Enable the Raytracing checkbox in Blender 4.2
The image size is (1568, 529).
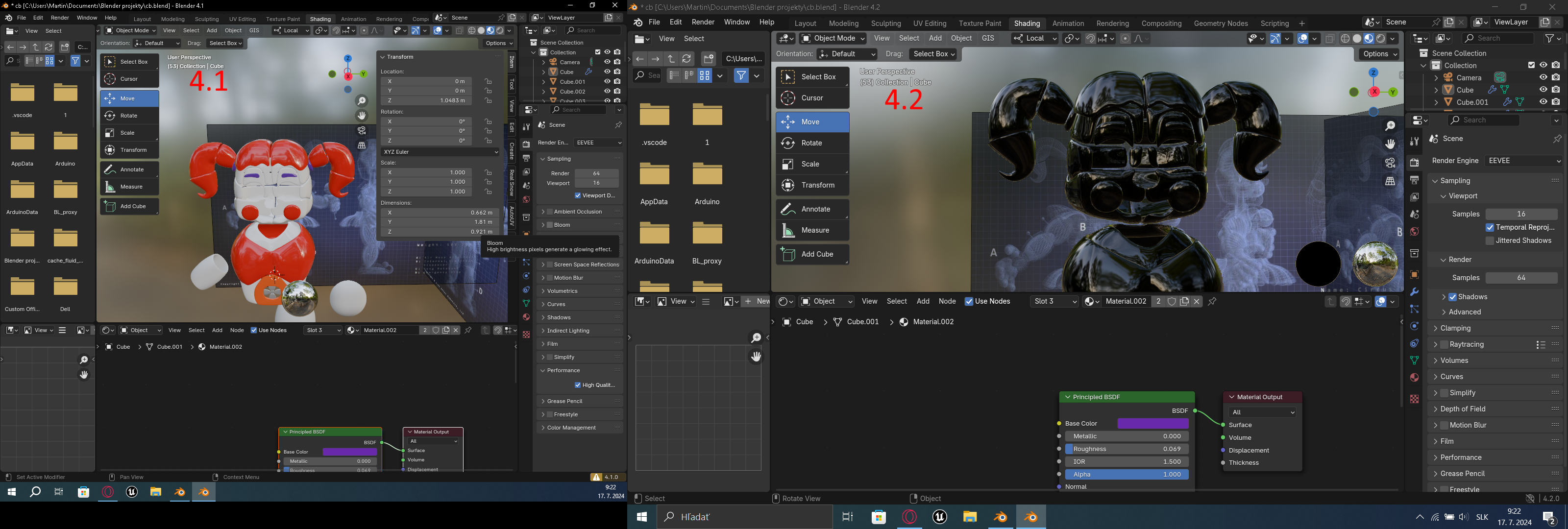(x=1445, y=344)
